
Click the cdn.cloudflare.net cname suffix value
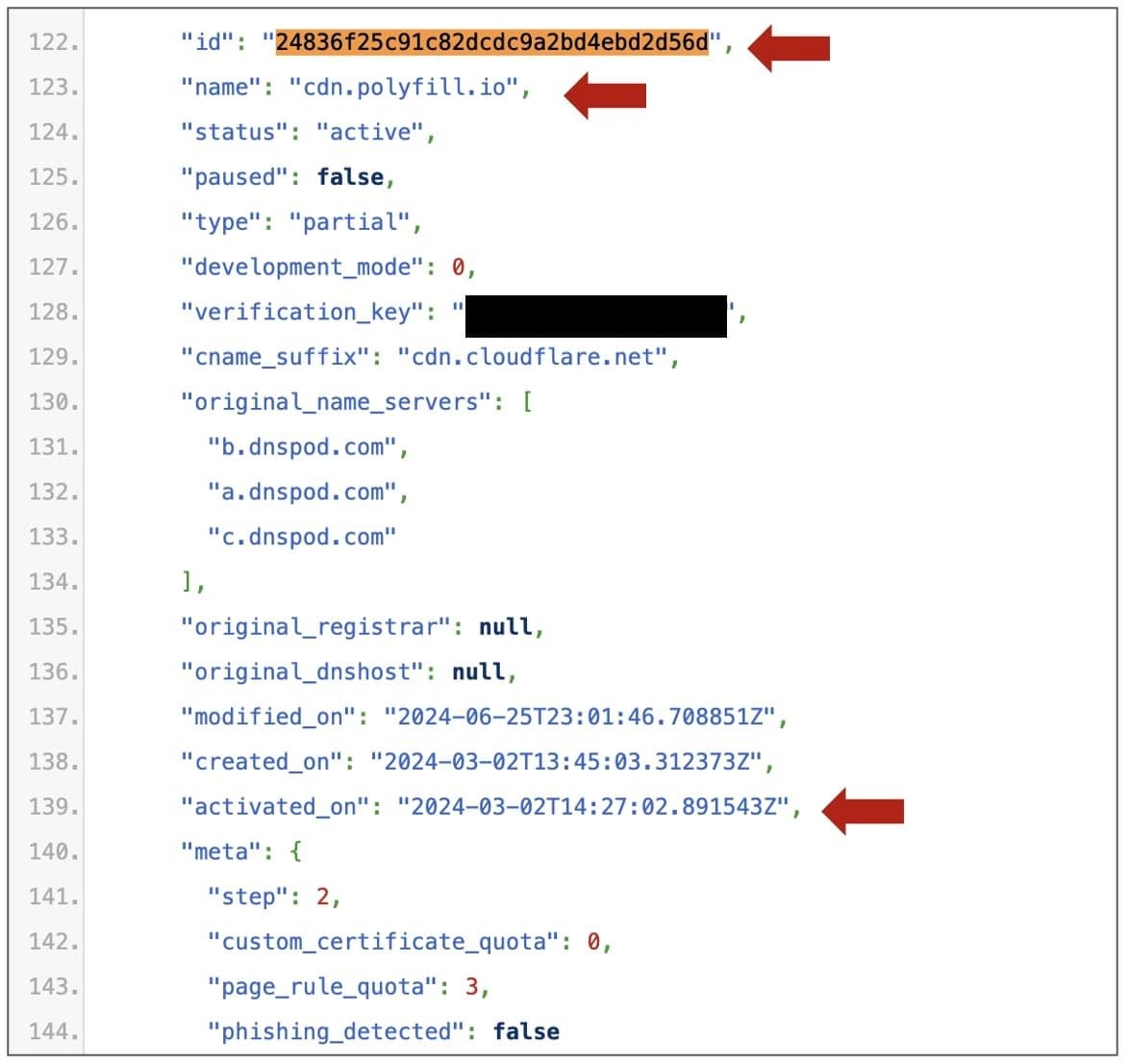click(x=534, y=357)
